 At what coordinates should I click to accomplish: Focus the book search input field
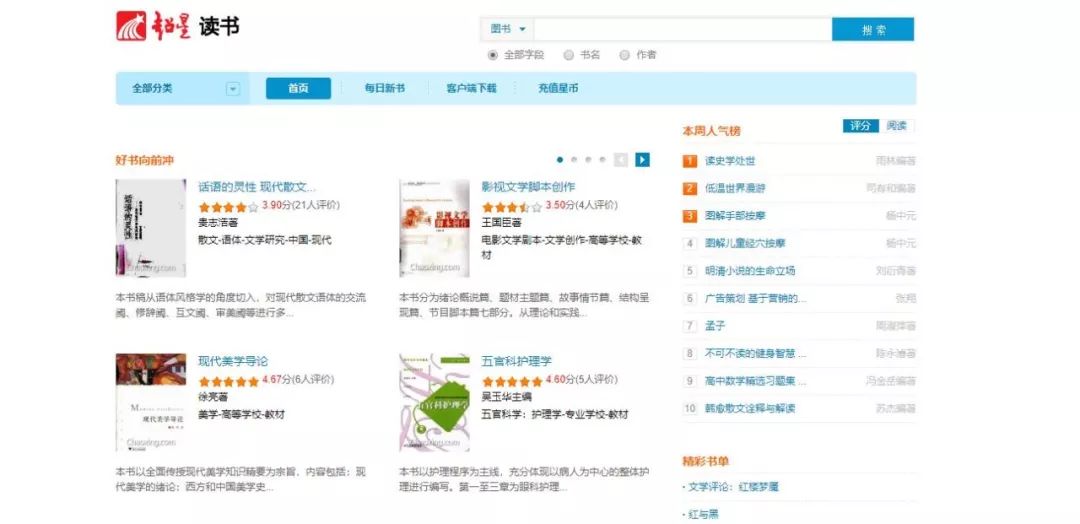683,29
